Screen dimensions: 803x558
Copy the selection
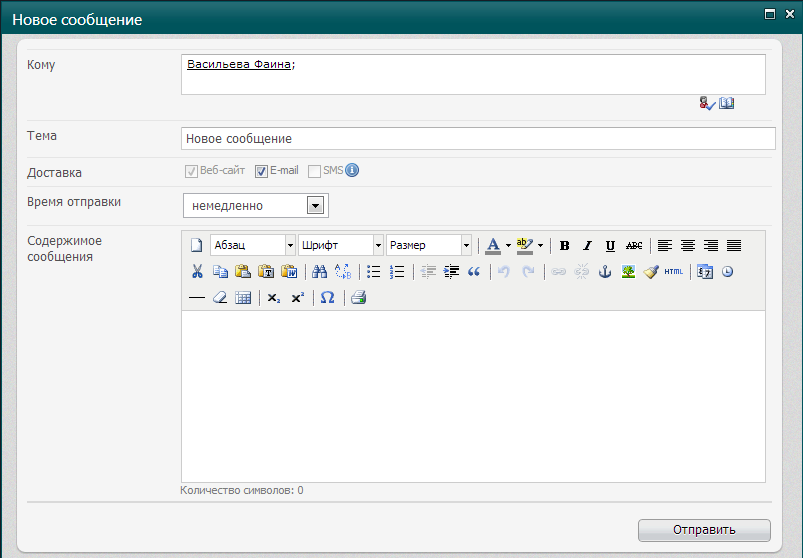220,271
